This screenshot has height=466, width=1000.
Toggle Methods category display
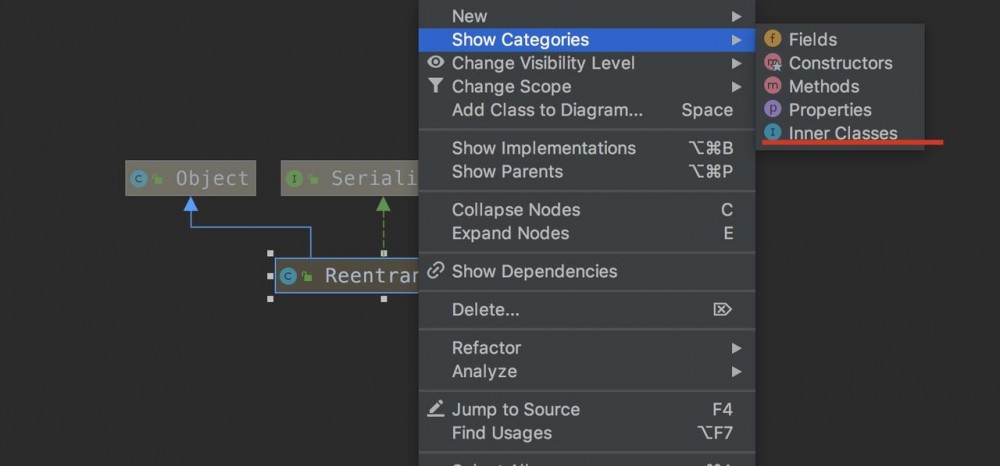[823, 86]
